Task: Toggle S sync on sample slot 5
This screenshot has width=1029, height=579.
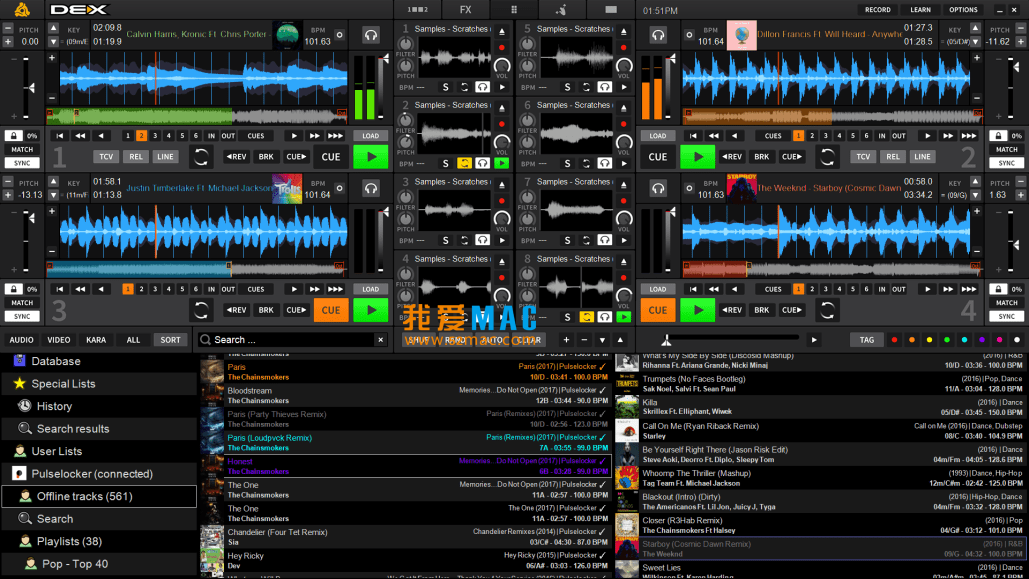Action: (568, 87)
